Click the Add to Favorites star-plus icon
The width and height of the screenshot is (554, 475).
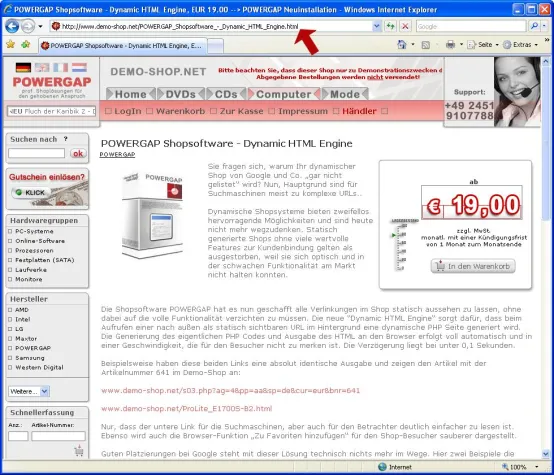click(25, 45)
